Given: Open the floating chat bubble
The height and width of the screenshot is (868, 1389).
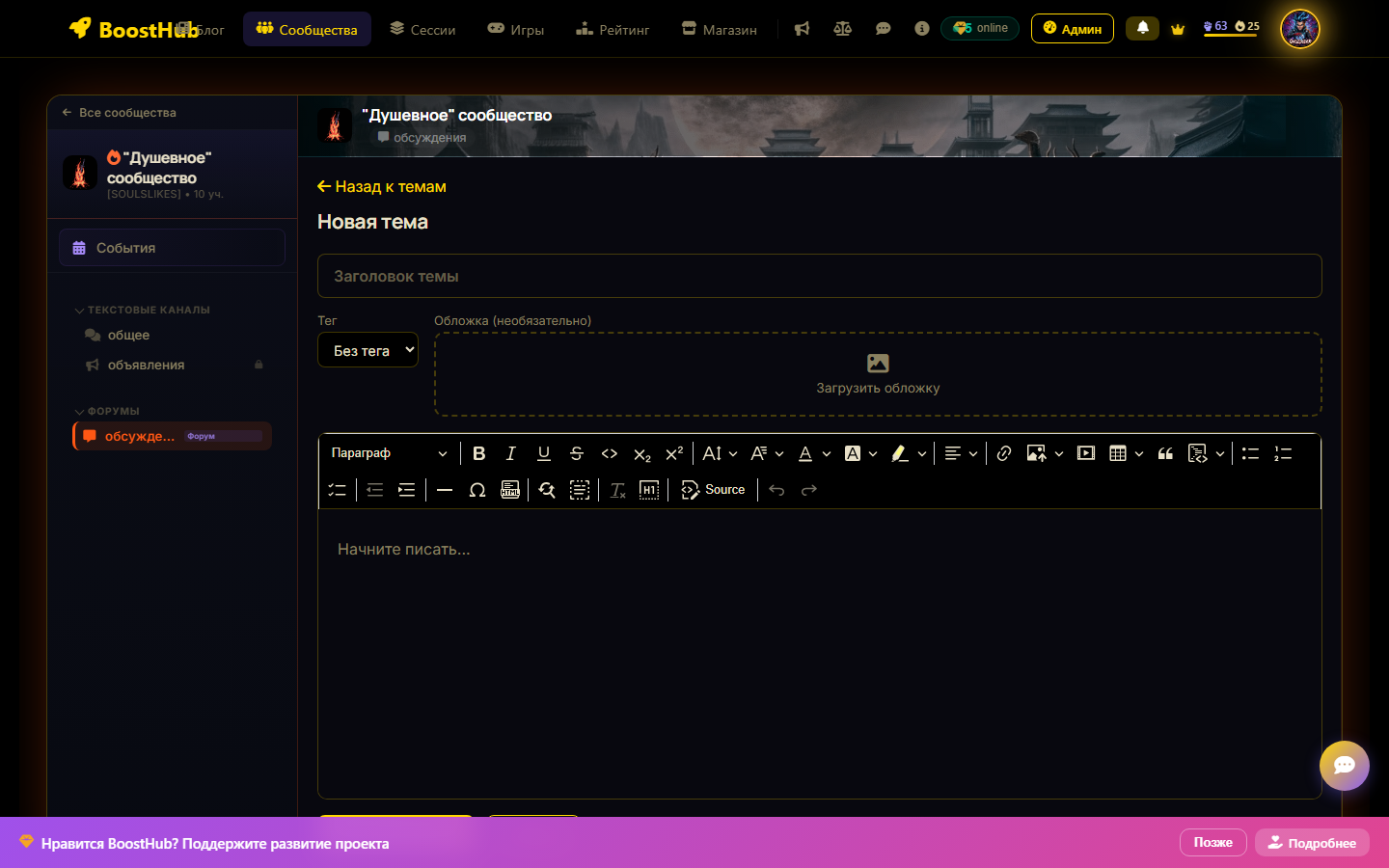Looking at the screenshot, I should click(x=1344, y=765).
